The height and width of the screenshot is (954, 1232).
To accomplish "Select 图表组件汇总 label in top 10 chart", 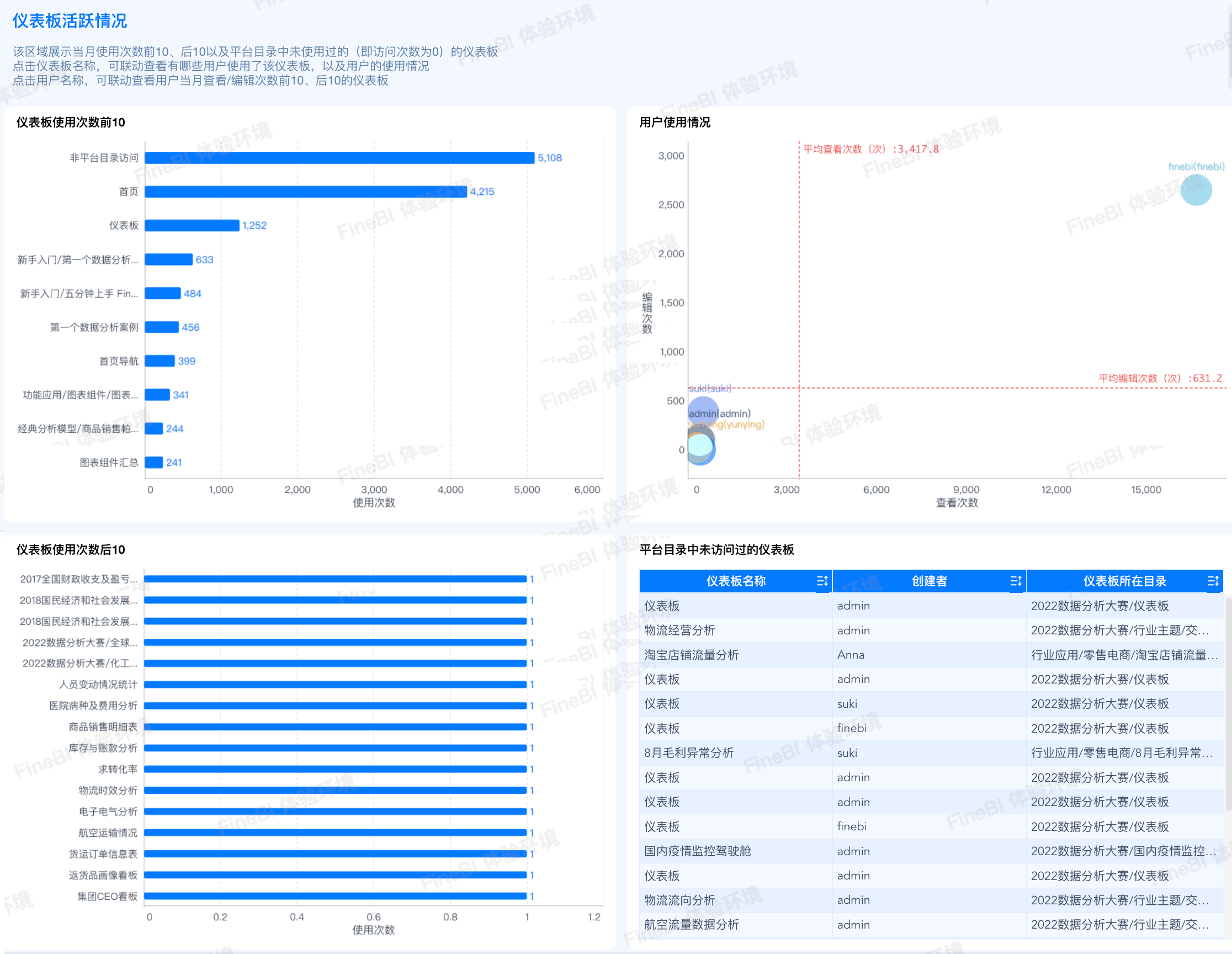I will tap(109, 463).
